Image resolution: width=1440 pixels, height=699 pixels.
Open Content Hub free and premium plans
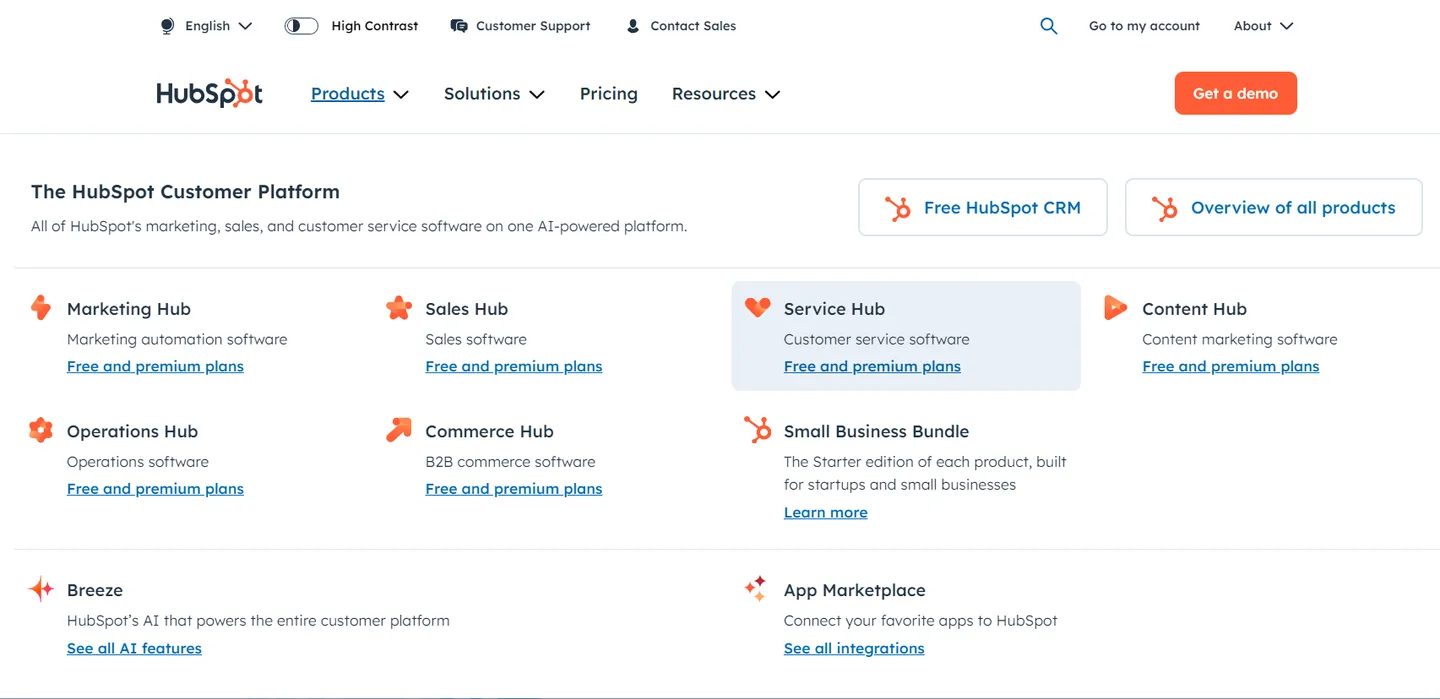pos(1231,366)
